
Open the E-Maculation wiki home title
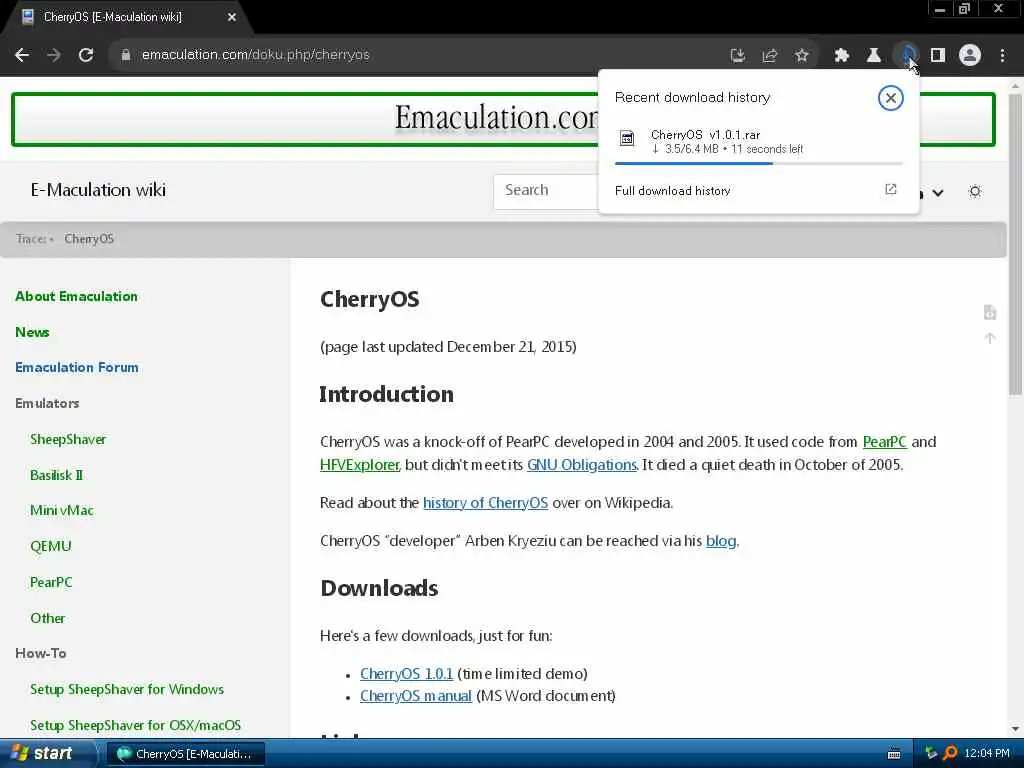point(98,190)
